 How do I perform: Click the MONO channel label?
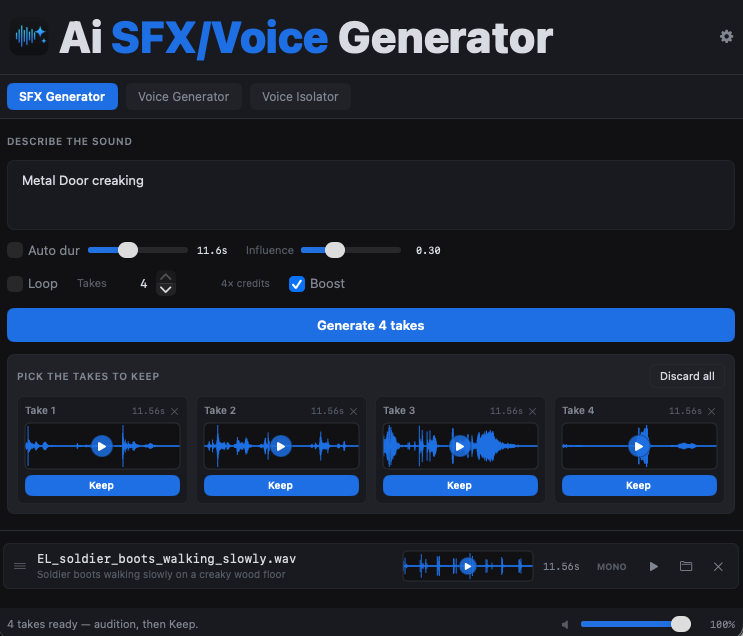(x=611, y=567)
